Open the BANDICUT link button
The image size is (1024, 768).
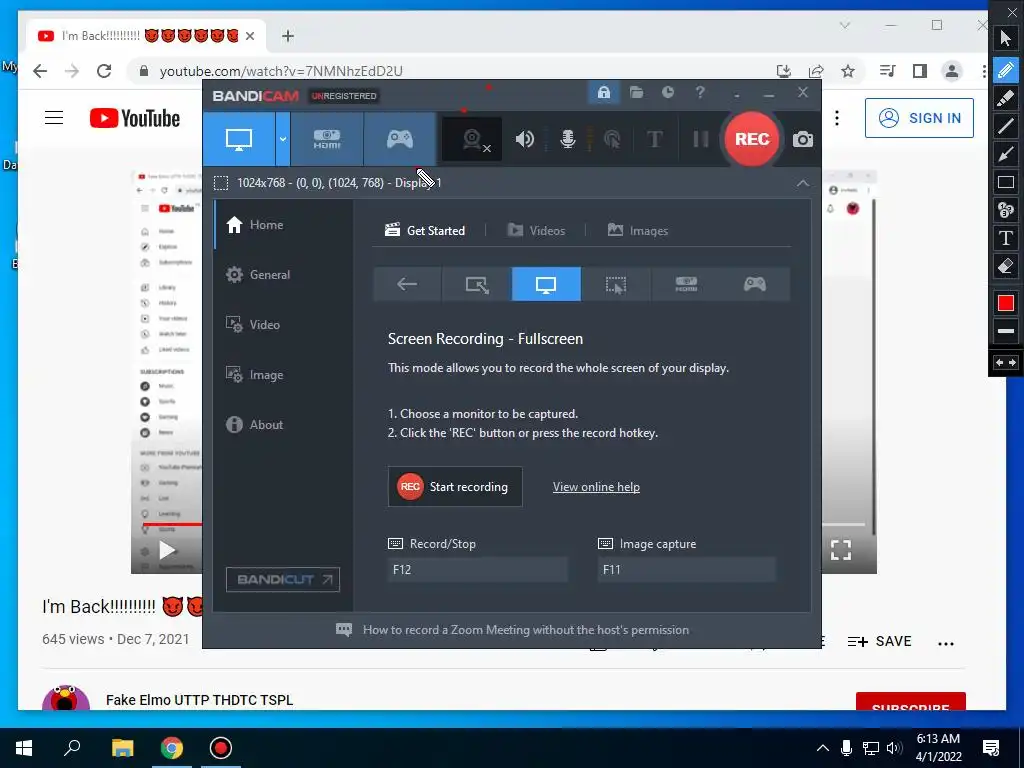(x=283, y=579)
